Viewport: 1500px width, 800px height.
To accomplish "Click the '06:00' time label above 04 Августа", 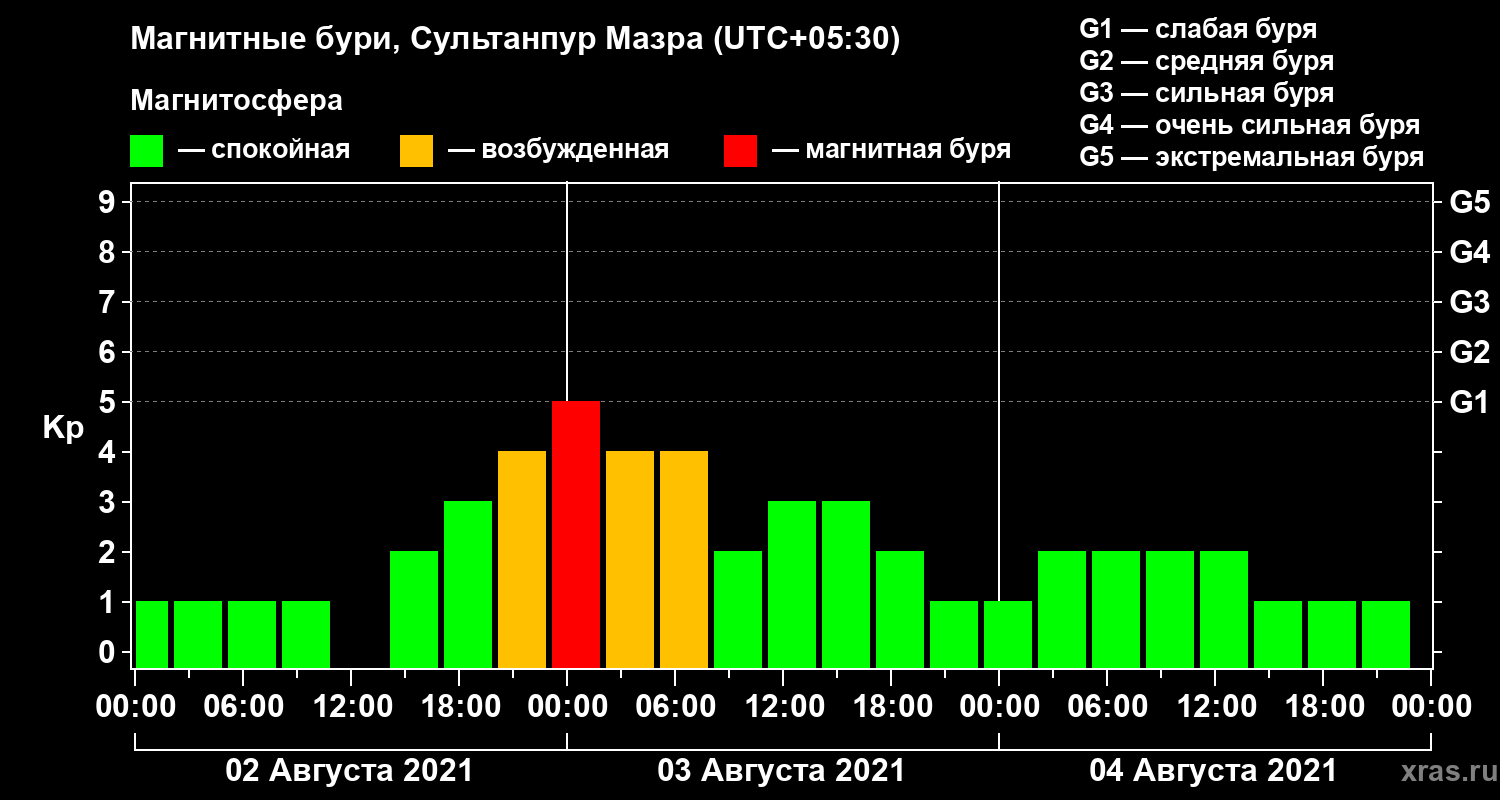I will (x=1107, y=706).
